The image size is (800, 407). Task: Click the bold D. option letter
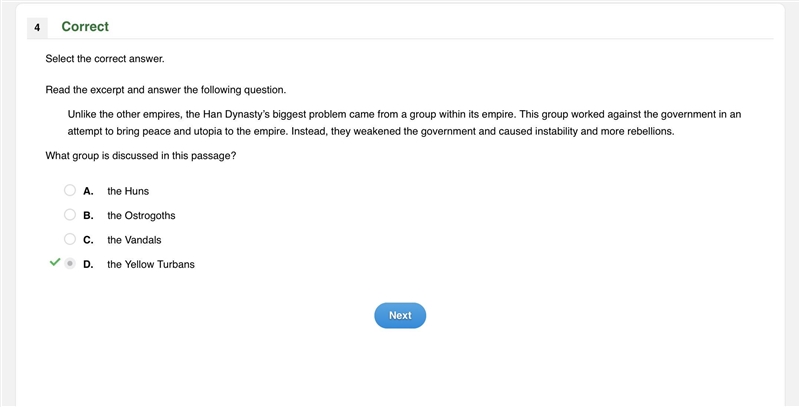coord(88,265)
